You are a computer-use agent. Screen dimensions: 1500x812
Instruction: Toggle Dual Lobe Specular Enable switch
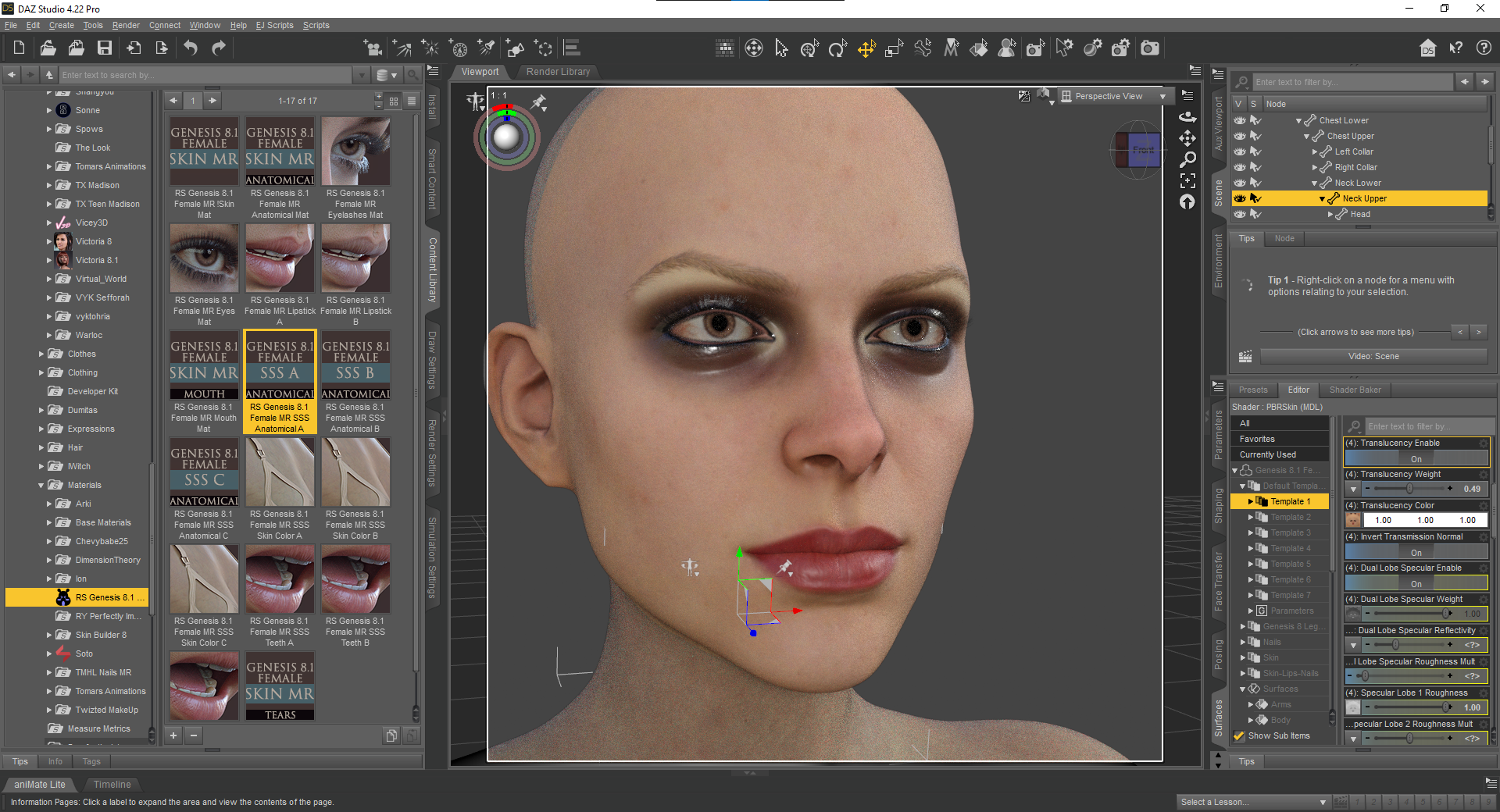1416,584
